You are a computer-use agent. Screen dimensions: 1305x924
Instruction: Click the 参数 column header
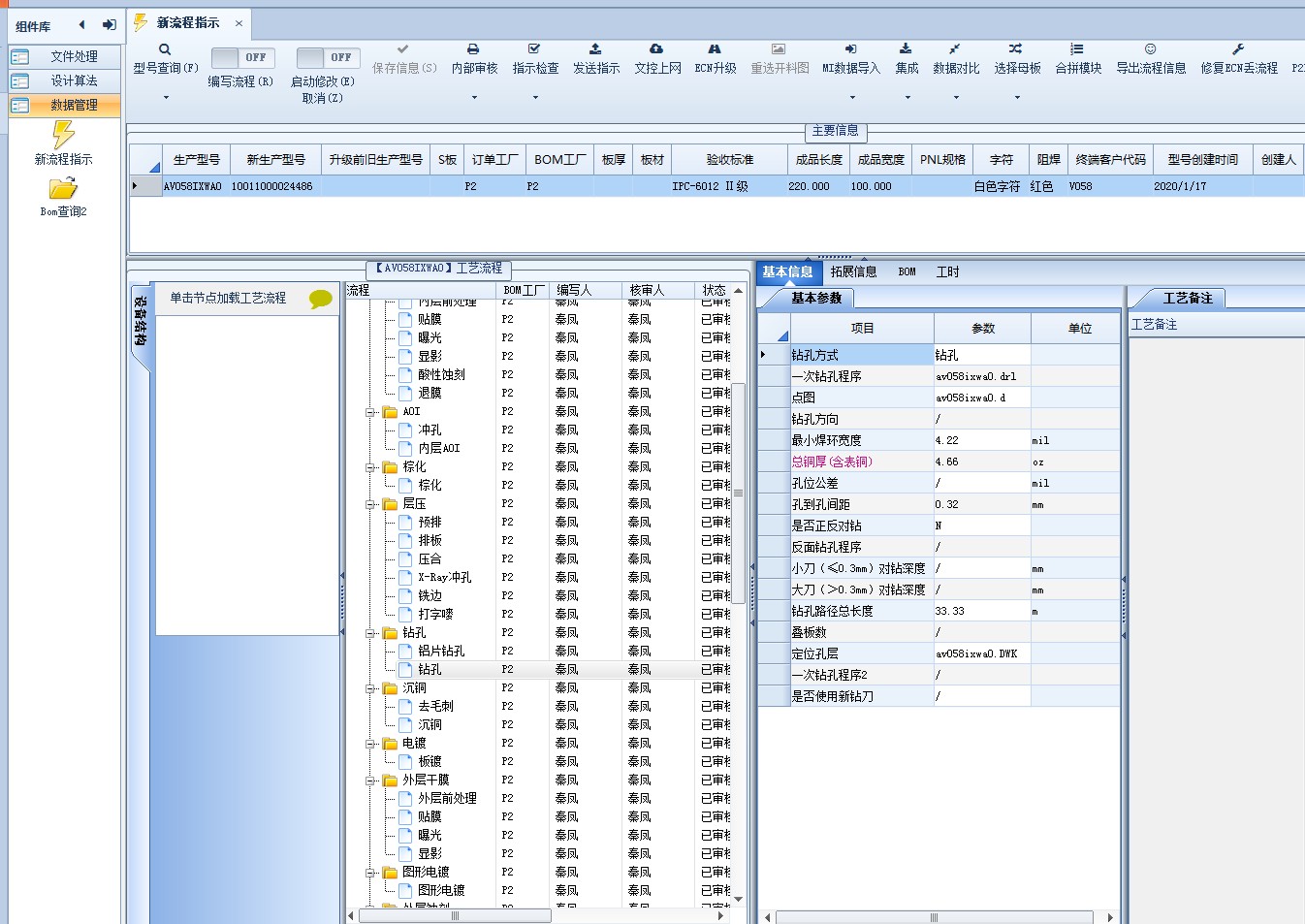coord(982,329)
